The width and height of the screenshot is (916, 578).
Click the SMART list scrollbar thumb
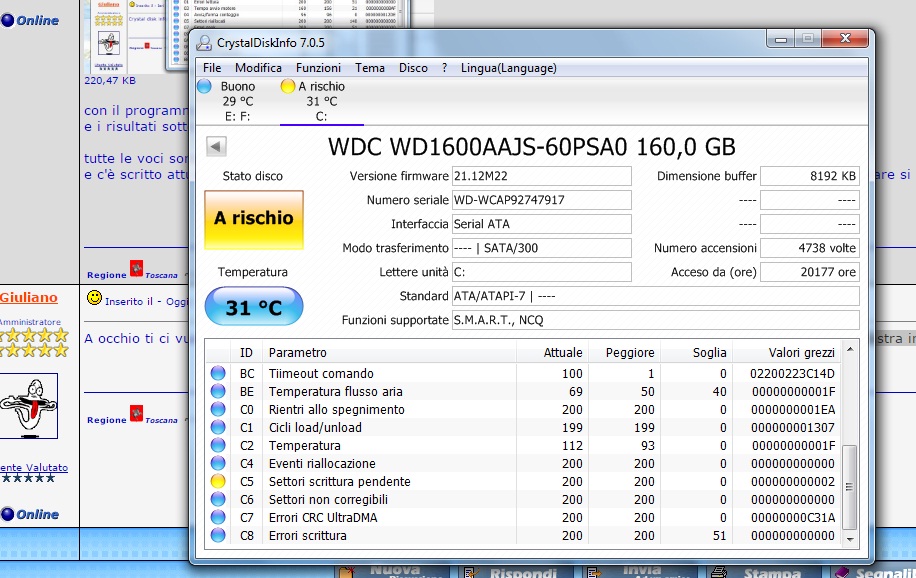coord(850,487)
